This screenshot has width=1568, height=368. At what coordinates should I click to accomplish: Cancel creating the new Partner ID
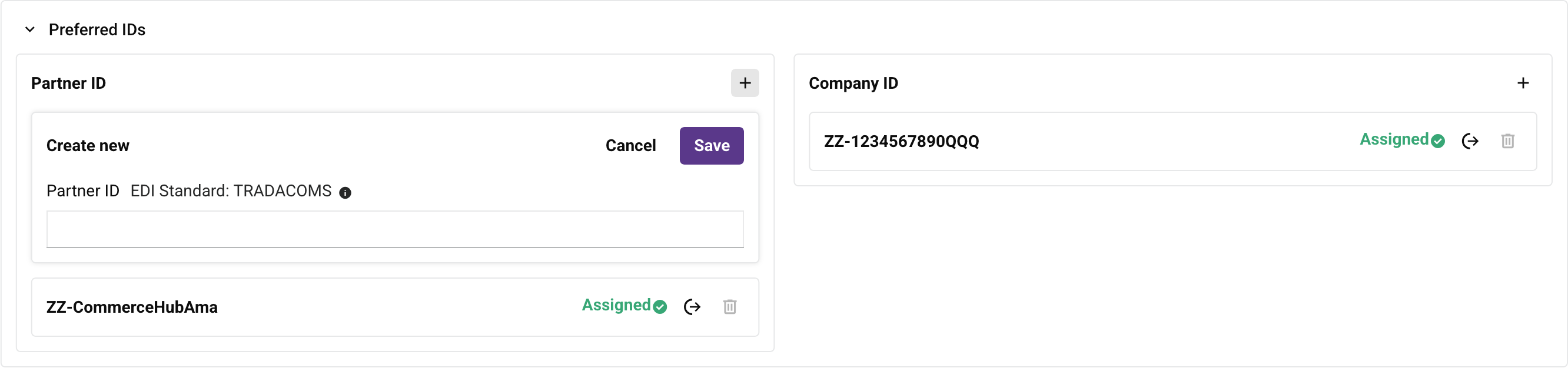coord(630,145)
